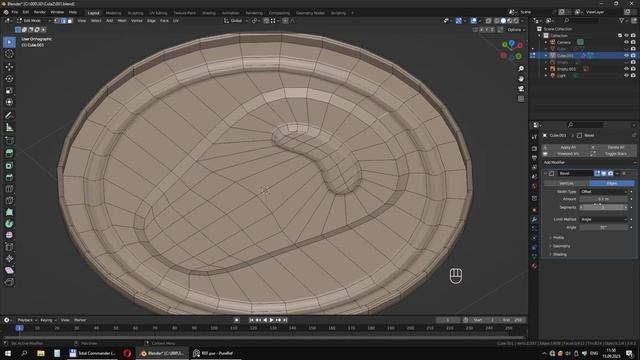The height and width of the screenshot is (360, 640).
Task: Toggle Bevel modifier edit mode display
Action: click(597, 173)
